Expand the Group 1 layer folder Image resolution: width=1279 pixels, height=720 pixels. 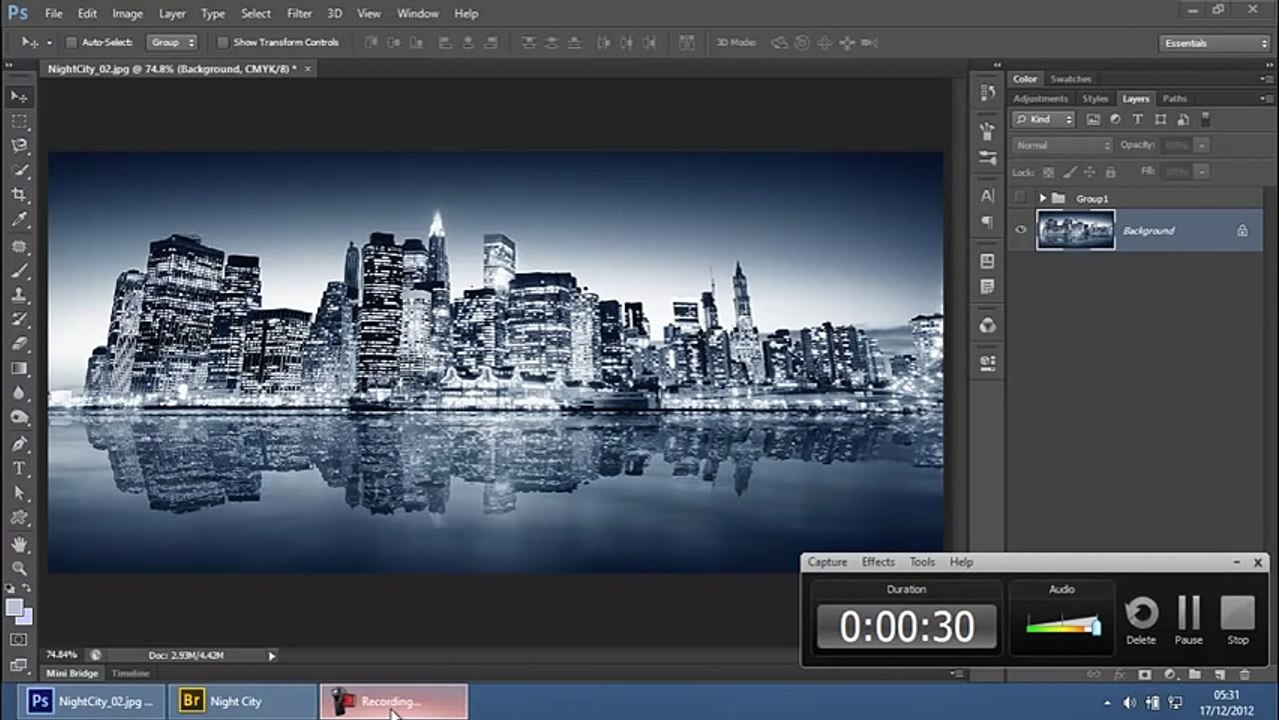pyautogui.click(x=1043, y=198)
